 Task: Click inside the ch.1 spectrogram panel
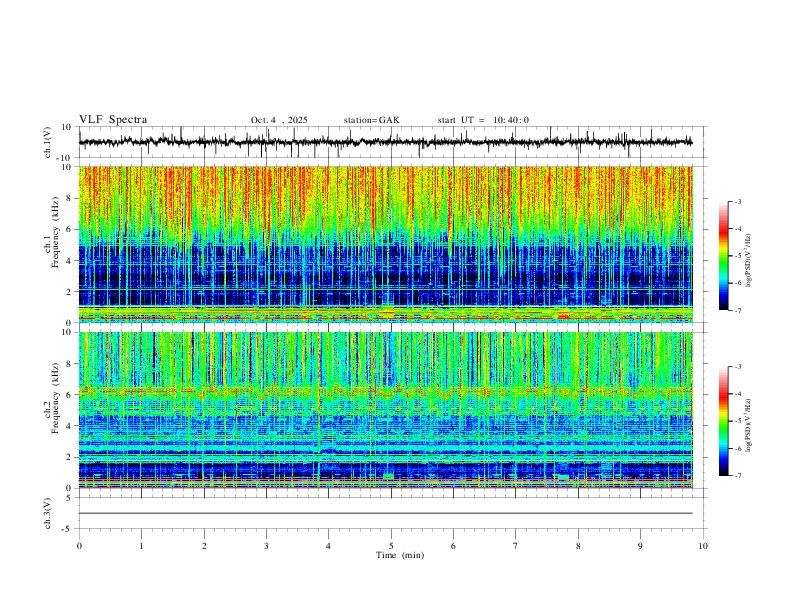pos(385,244)
